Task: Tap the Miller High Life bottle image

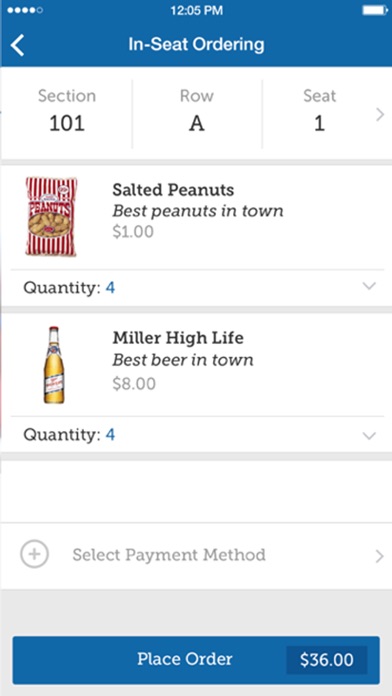Action: 54,365
